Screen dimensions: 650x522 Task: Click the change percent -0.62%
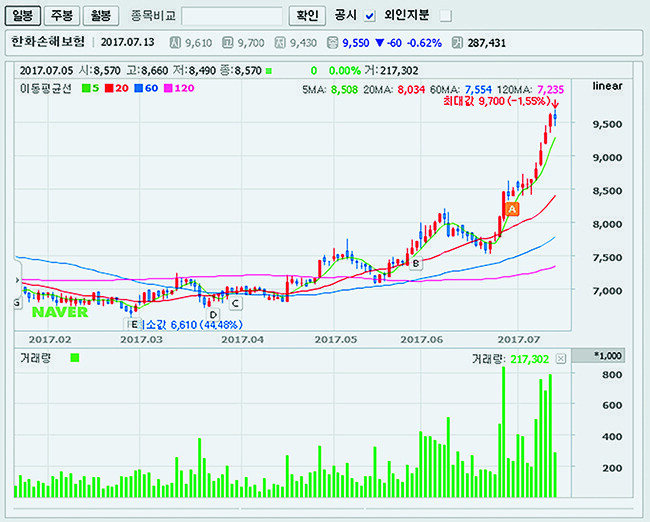[424, 43]
